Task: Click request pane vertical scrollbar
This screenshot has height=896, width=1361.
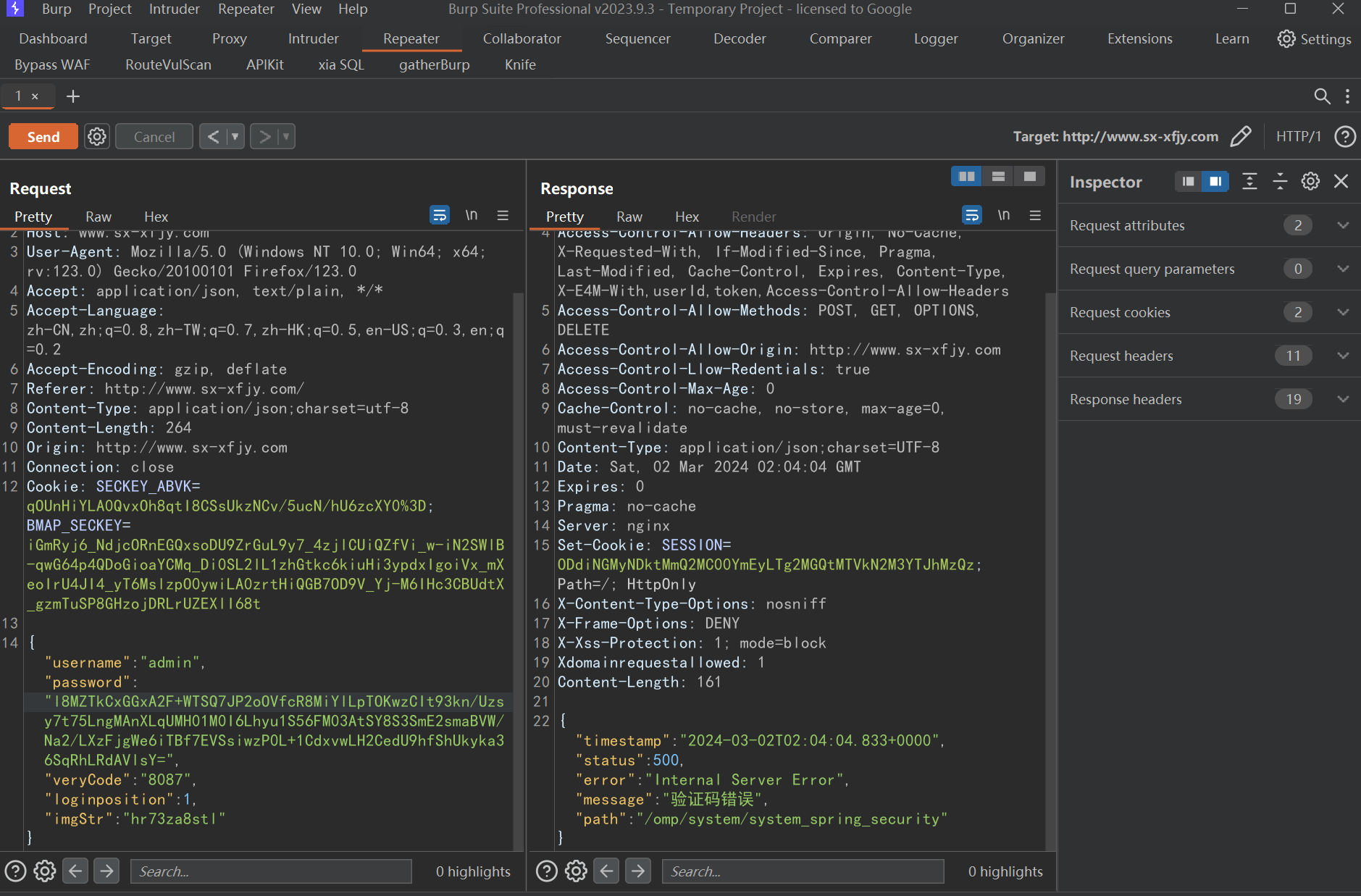Action: pos(518,571)
